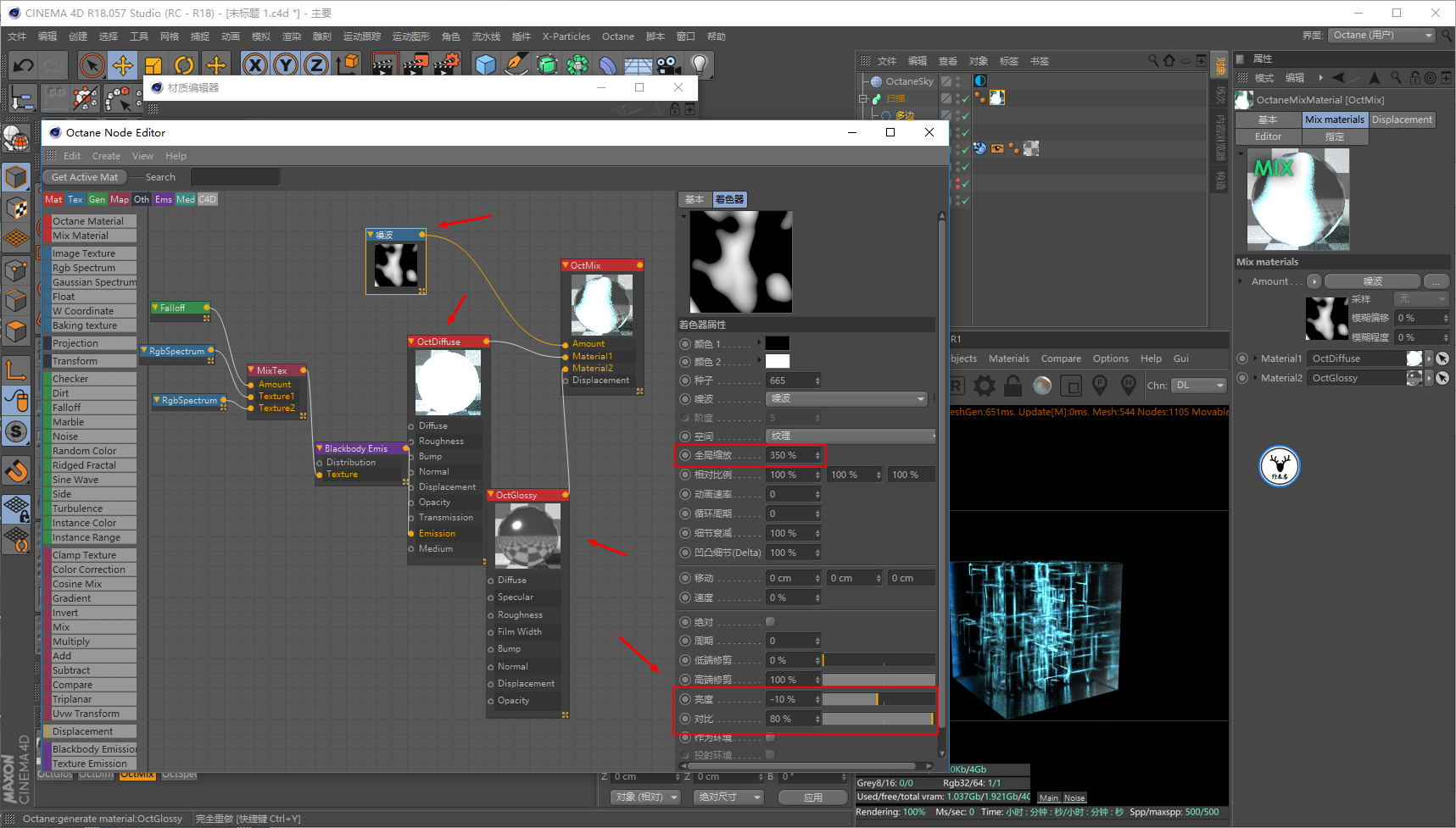Click the coordinate system cube icon

tap(348, 65)
